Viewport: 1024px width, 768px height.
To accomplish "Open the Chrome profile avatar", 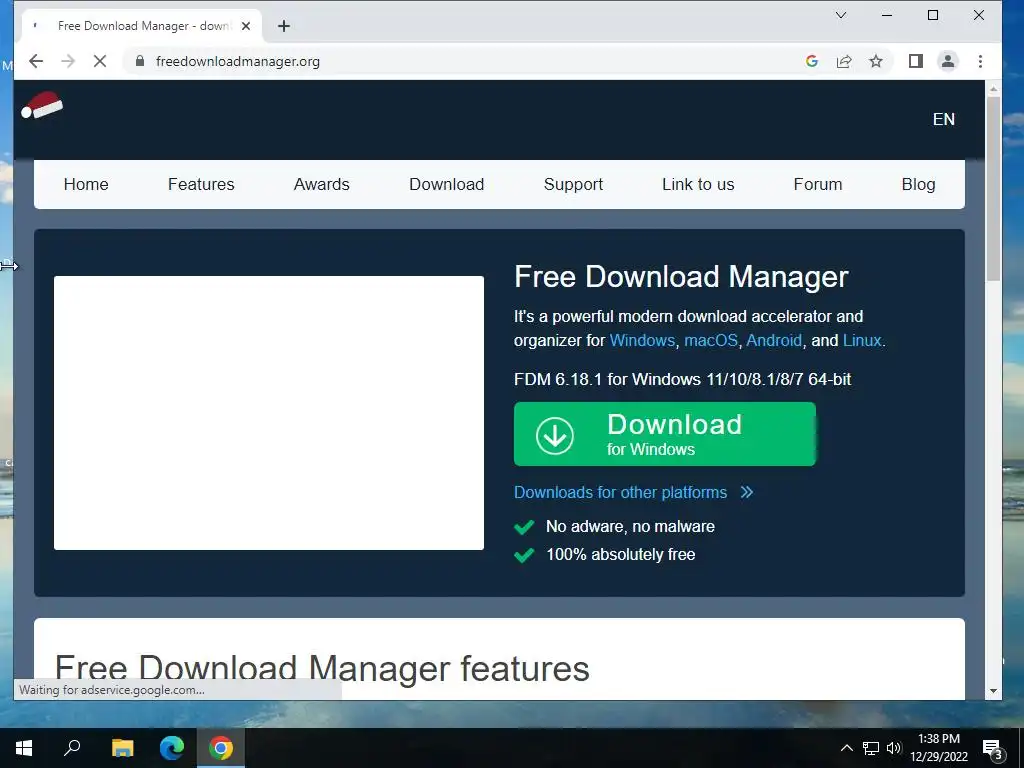I will [948, 61].
